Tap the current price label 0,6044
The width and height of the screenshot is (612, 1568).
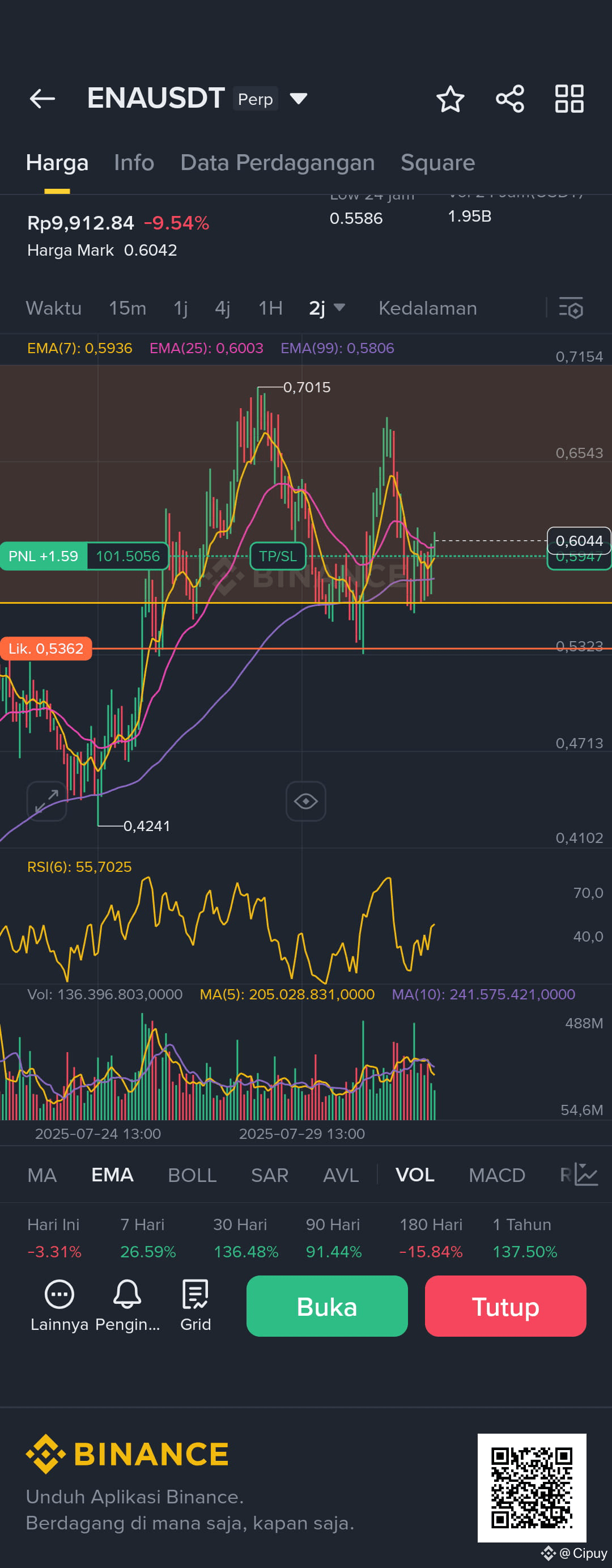(x=579, y=540)
